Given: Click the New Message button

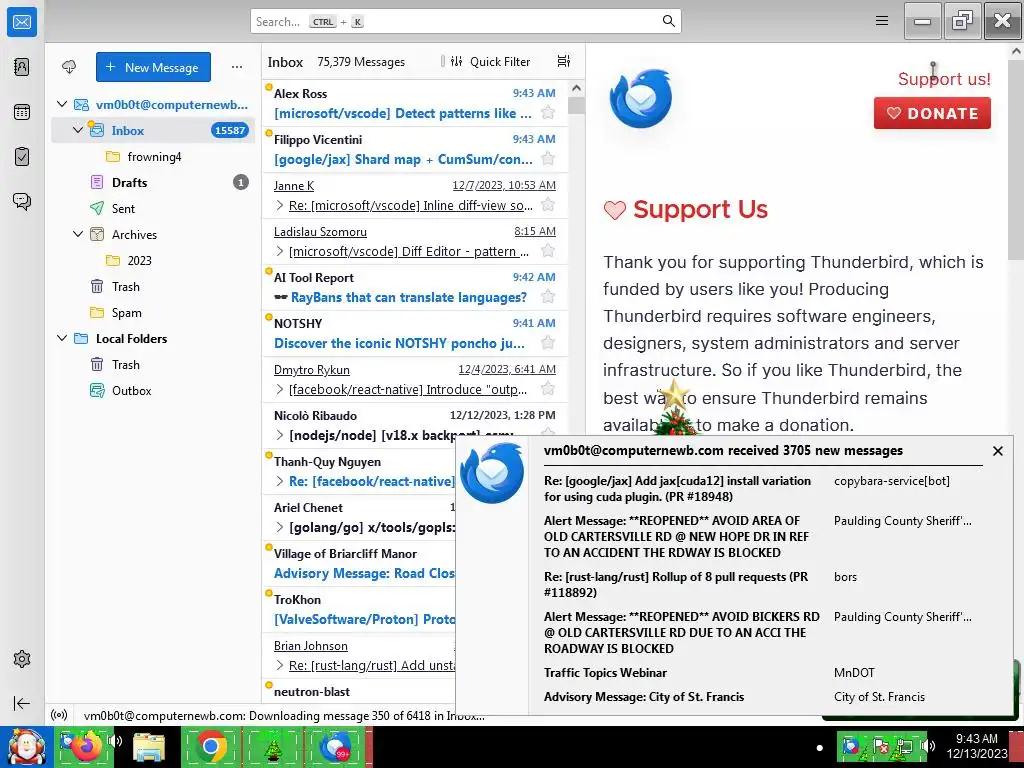Looking at the screenshot, I should coord(153,67).
